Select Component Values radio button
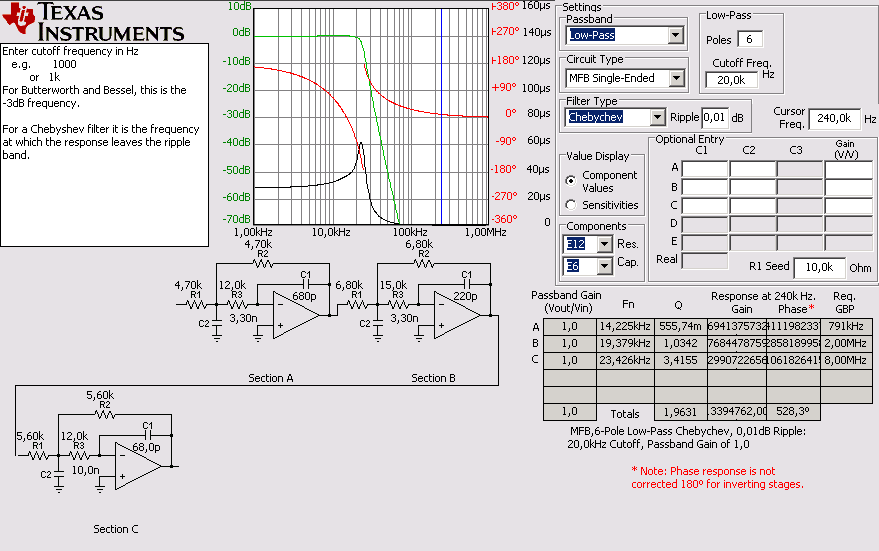The height and width of the screenshot is (551, 879). coord(571,180)
